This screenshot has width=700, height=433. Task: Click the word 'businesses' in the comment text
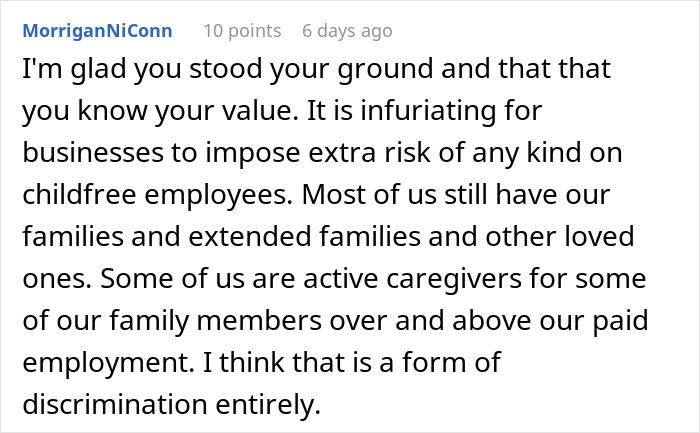pos(93,152)
